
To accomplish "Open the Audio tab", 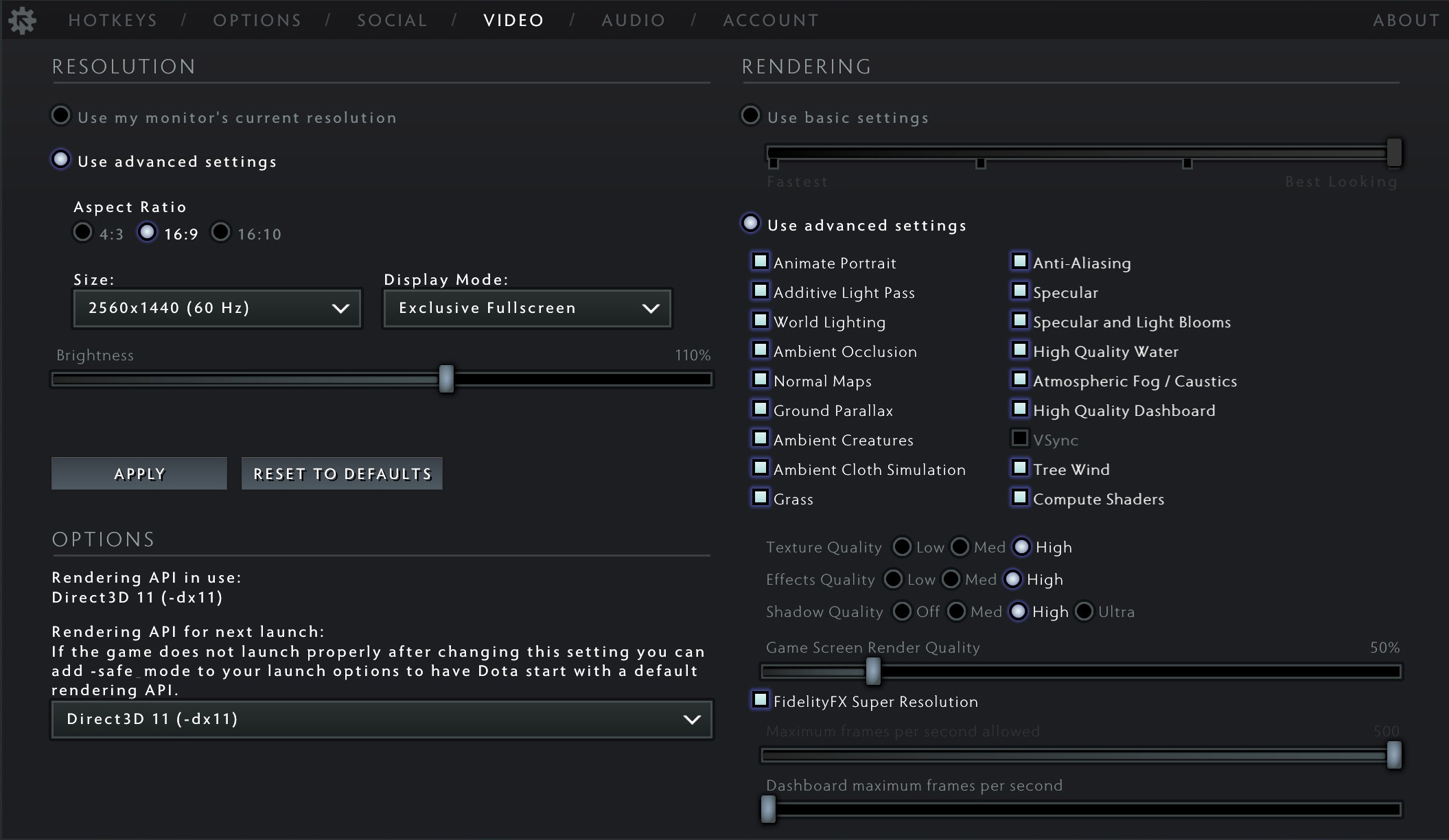I will pos(633,21).
